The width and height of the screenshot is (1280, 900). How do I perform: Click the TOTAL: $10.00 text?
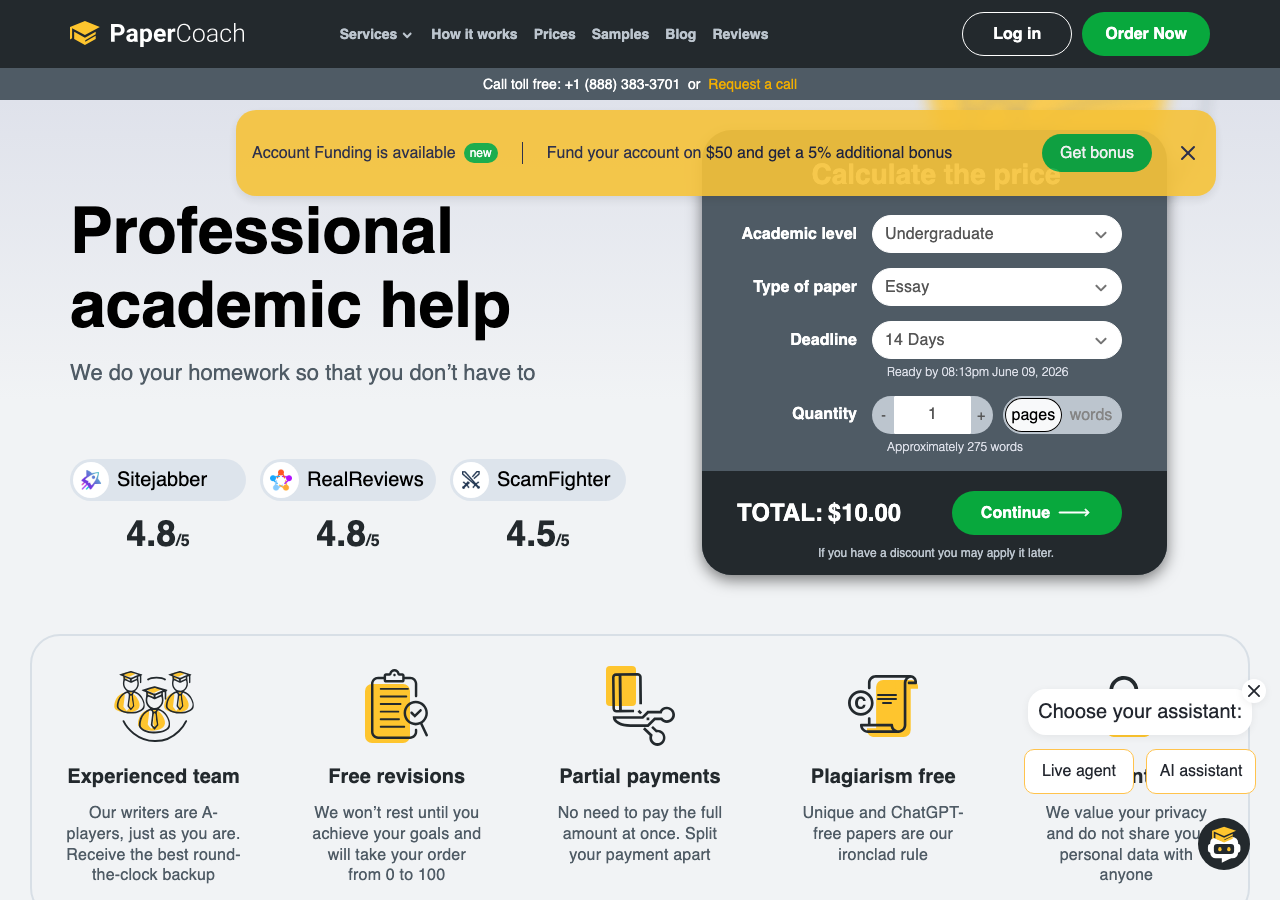click(x=819, y=513)
